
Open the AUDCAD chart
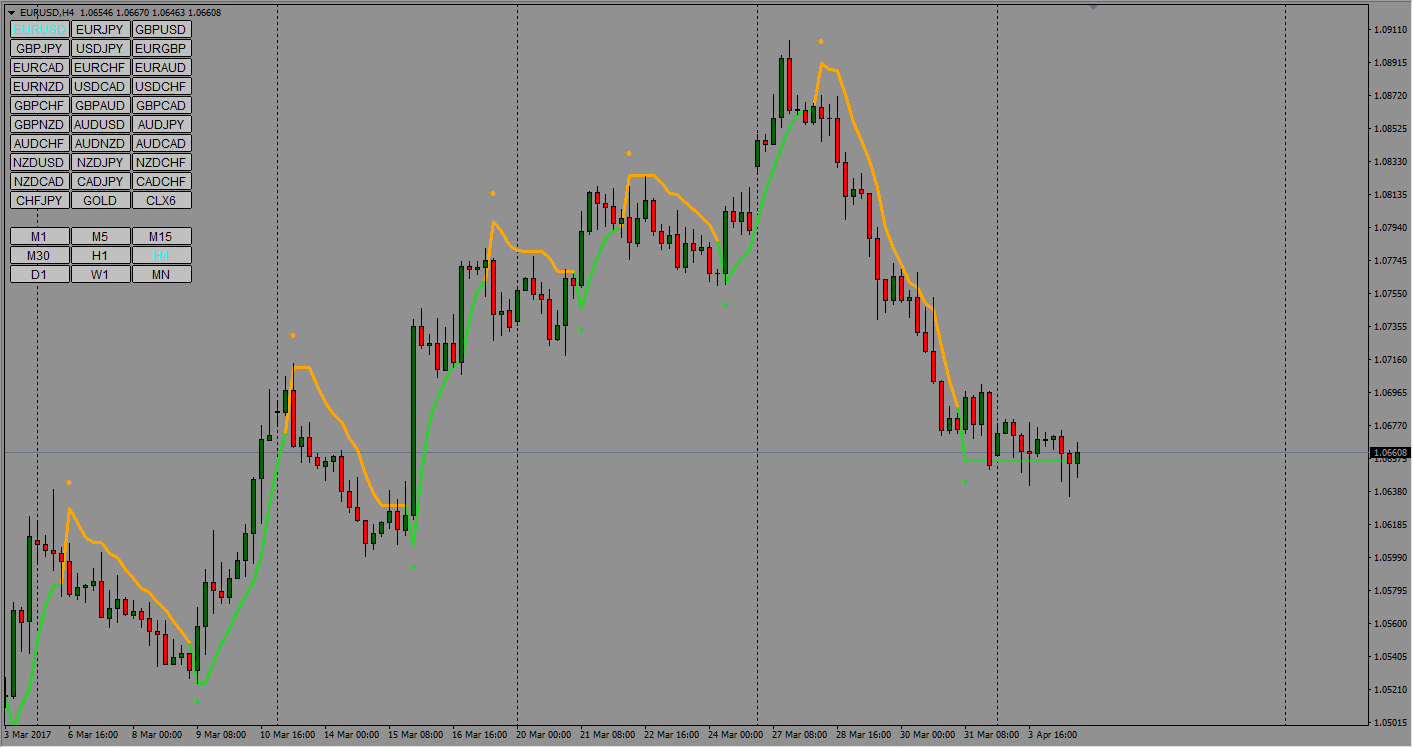(x=161, y=143)
